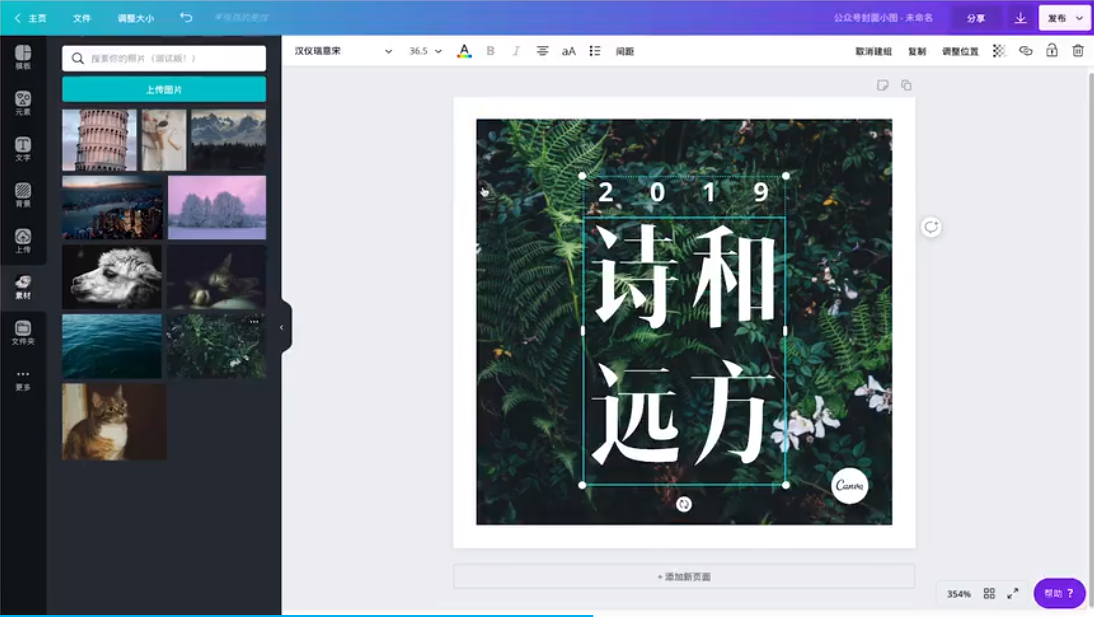The height and width of the screenshot is (617, 1094).
Task: Open the 上传 uploads sidebar tab
Action: pos(23,241)
